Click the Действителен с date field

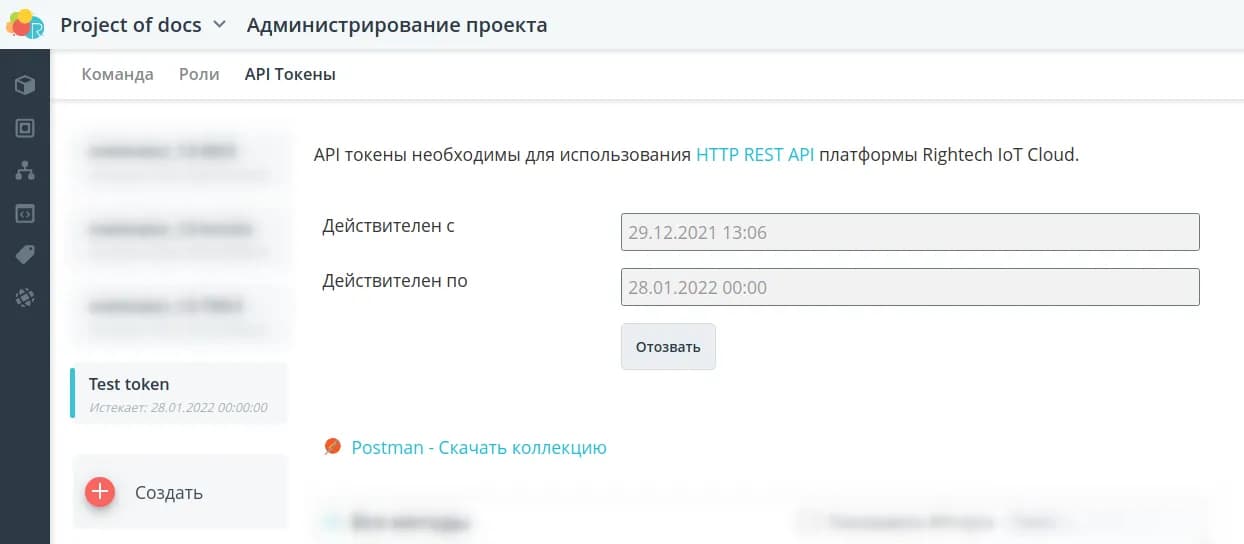[x=909, y=232]
